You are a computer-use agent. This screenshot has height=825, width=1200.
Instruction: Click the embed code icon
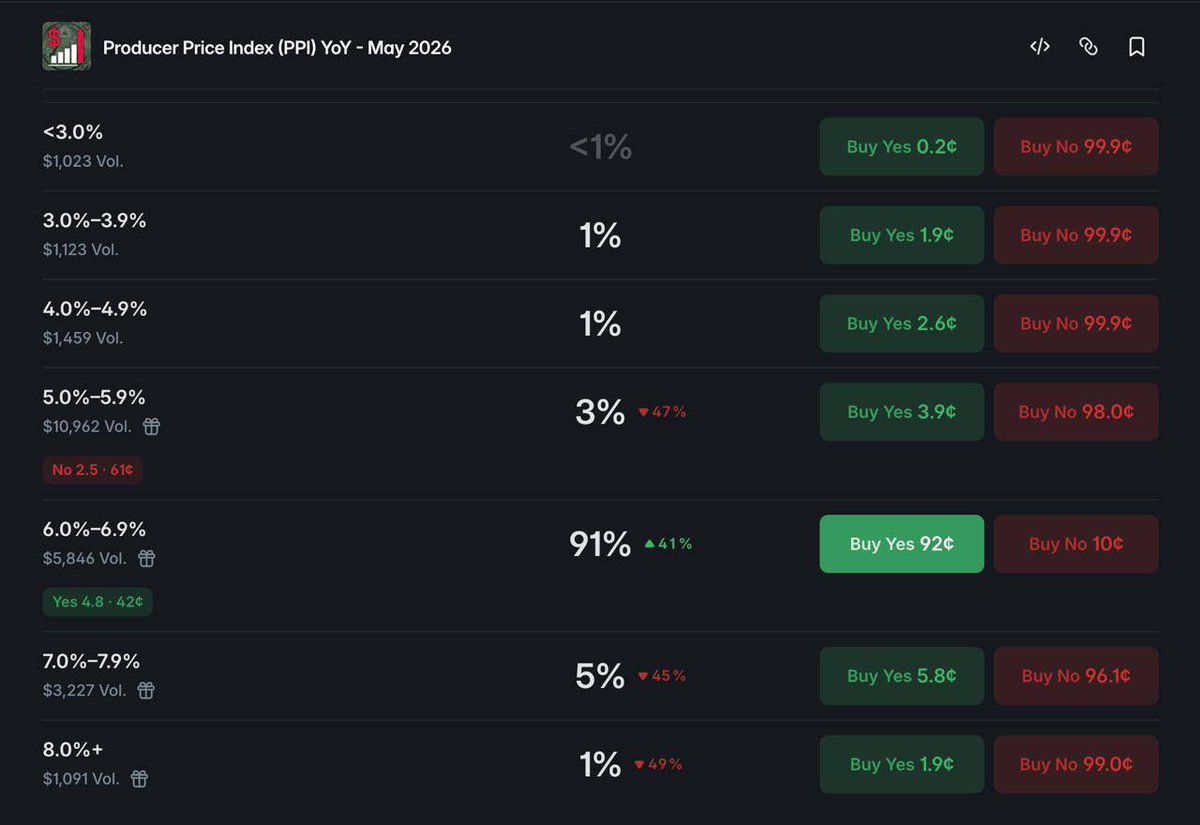point(1040,47)
